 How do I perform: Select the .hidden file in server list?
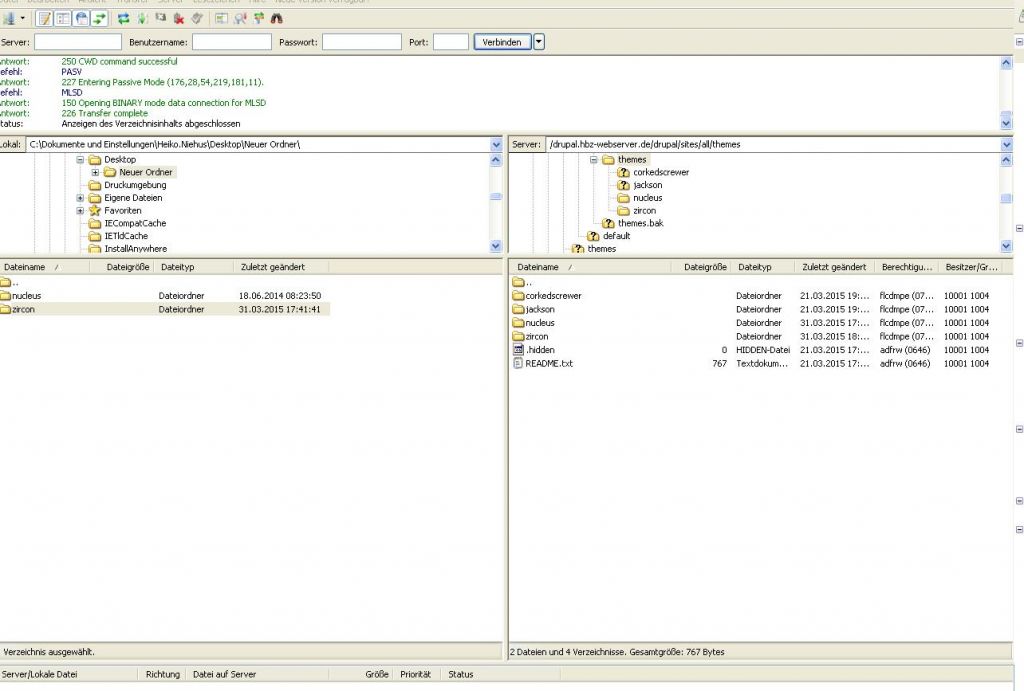pos(540,350)
